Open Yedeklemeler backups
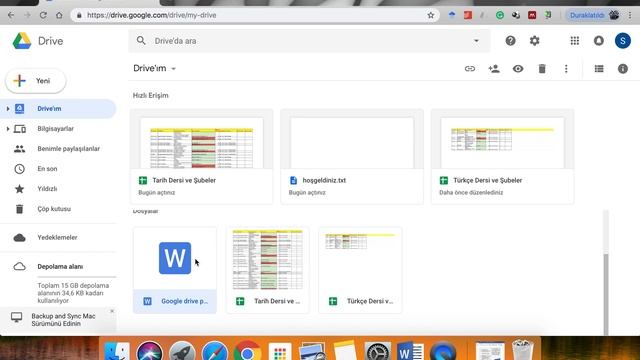Screen dimensions: 640x360 click(x=58, y=237)
